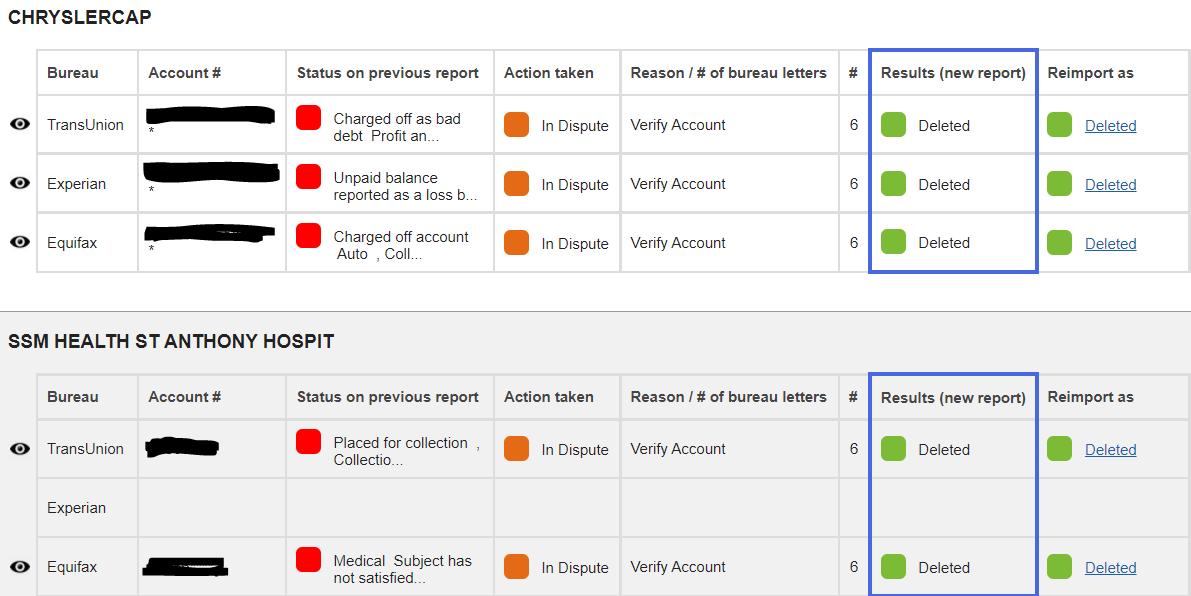1191x596 pixels.
Task: Click eye icon for CHRYSLERCAP Equifax row
Action: pos(19,242)
